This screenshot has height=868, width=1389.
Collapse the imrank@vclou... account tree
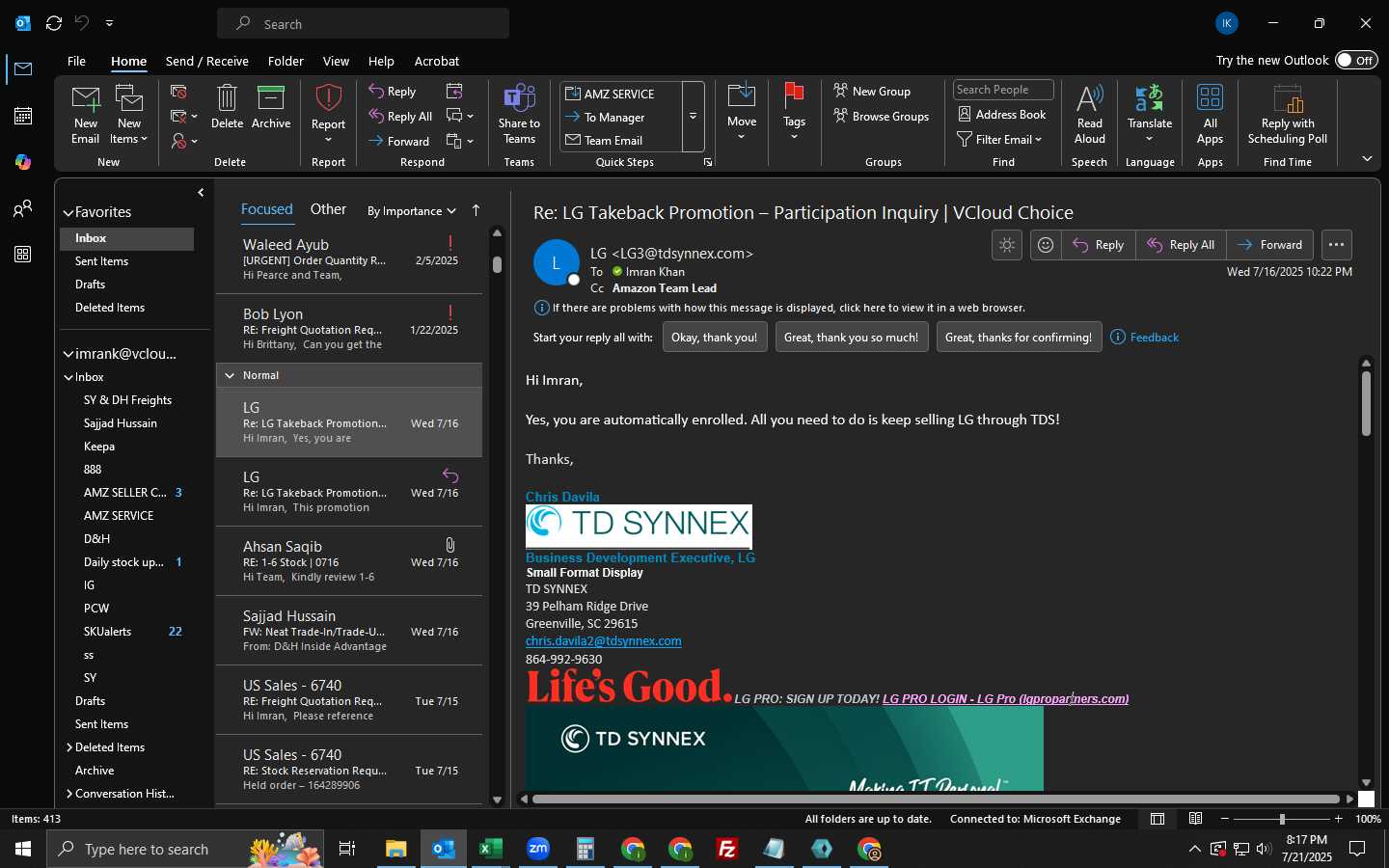(68, 354)
